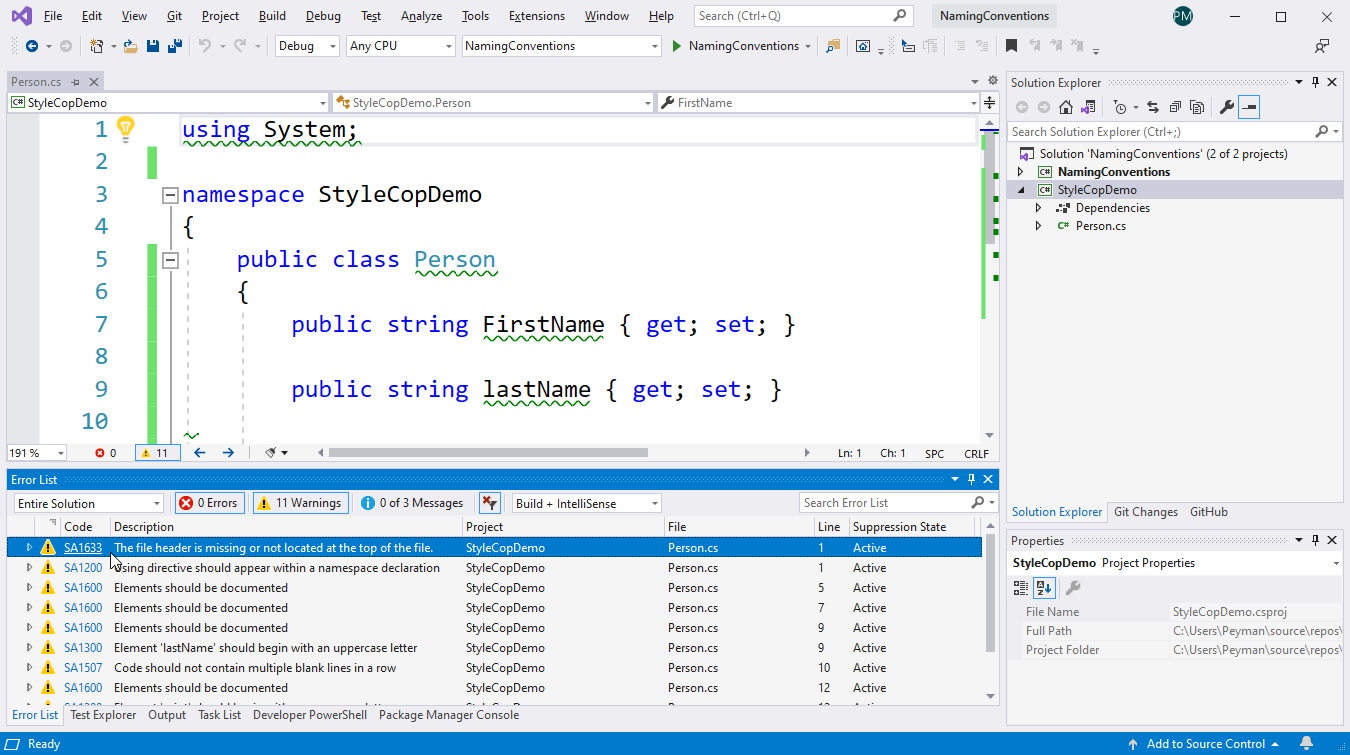Open the Build + IntelliSense dropdown
This screenshot has height=755, width=1350.
point(587,503)
